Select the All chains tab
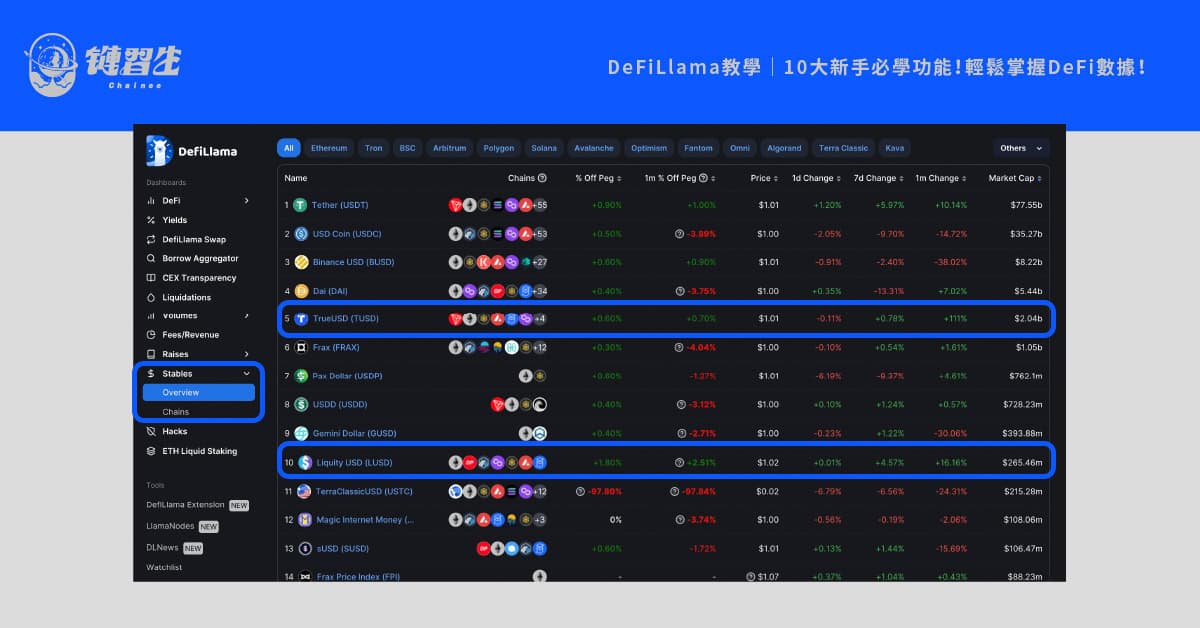The image size is (1200, 628). (289, 148)
